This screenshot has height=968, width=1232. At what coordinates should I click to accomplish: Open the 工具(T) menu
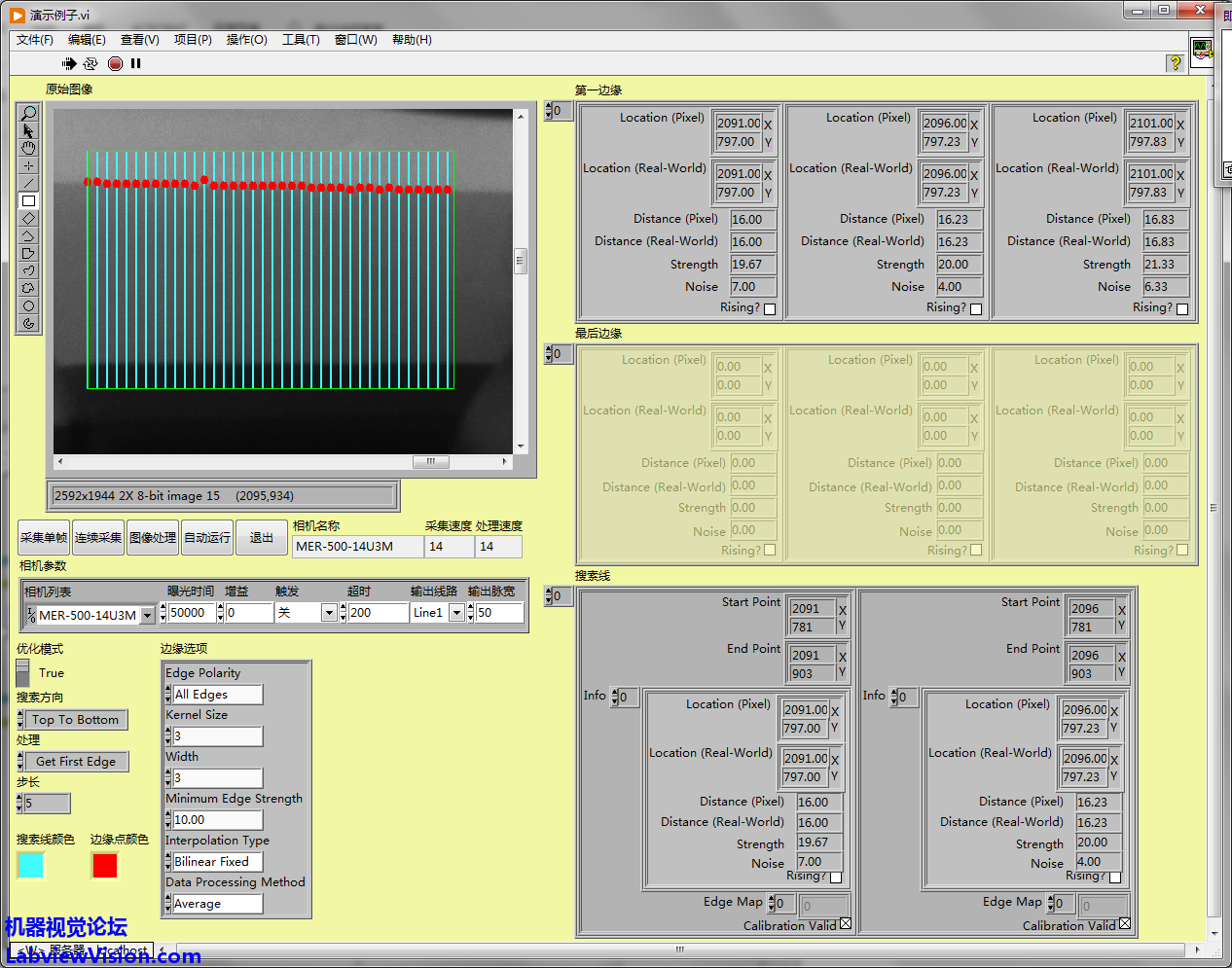301,40
